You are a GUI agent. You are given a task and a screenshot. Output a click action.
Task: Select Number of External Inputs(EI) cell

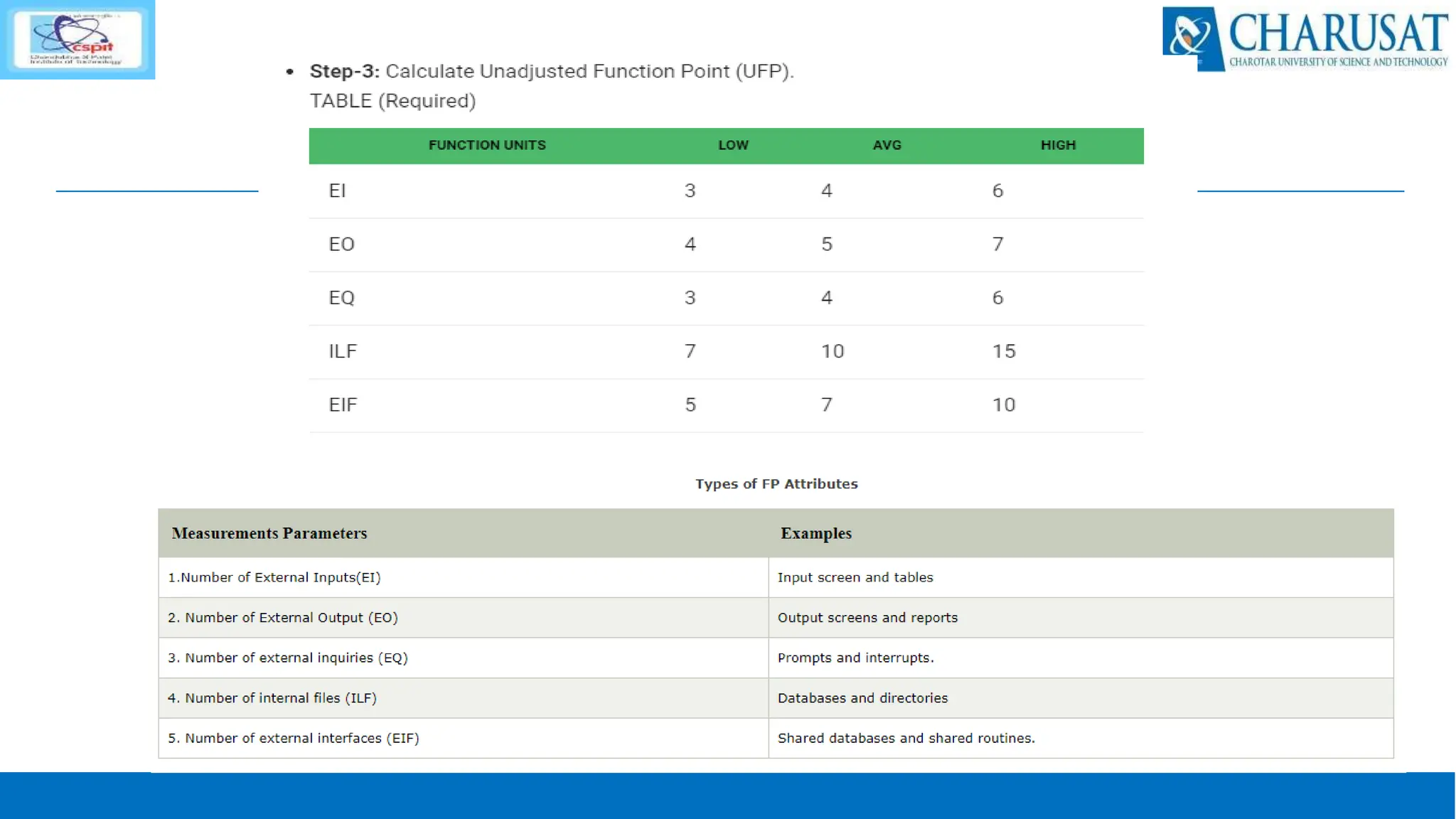[274, 577]
